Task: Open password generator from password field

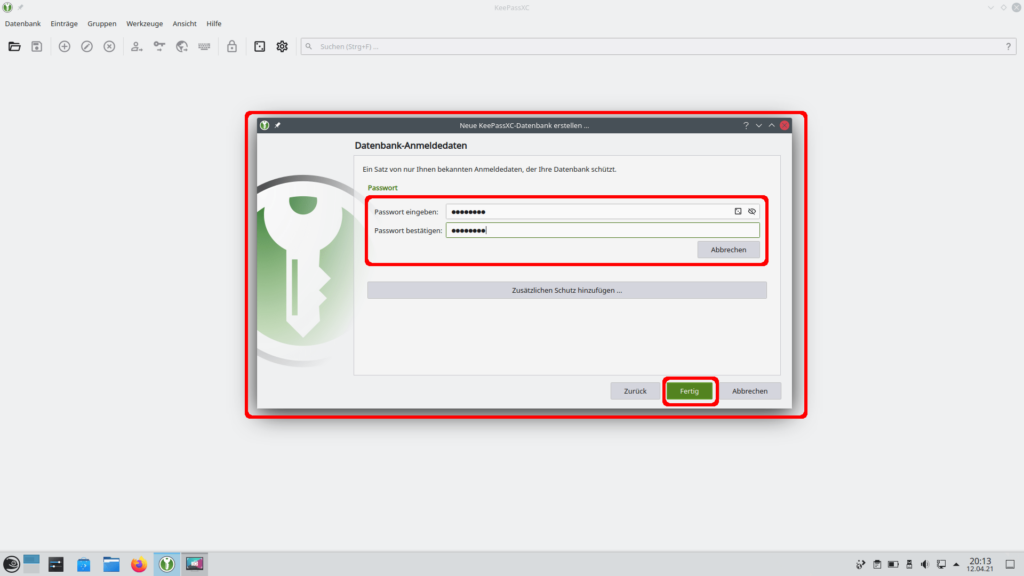Action: pos(738,212)
